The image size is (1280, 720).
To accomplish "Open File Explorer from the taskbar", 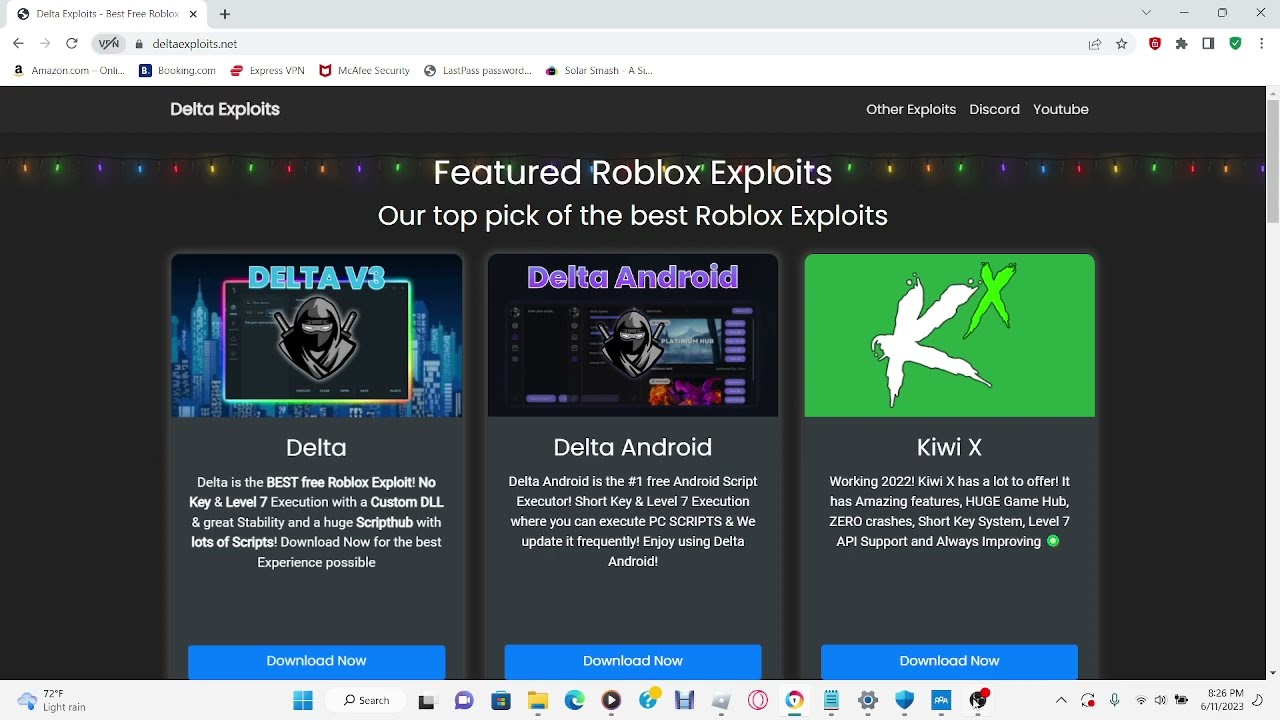I will (x=538, y=700).
